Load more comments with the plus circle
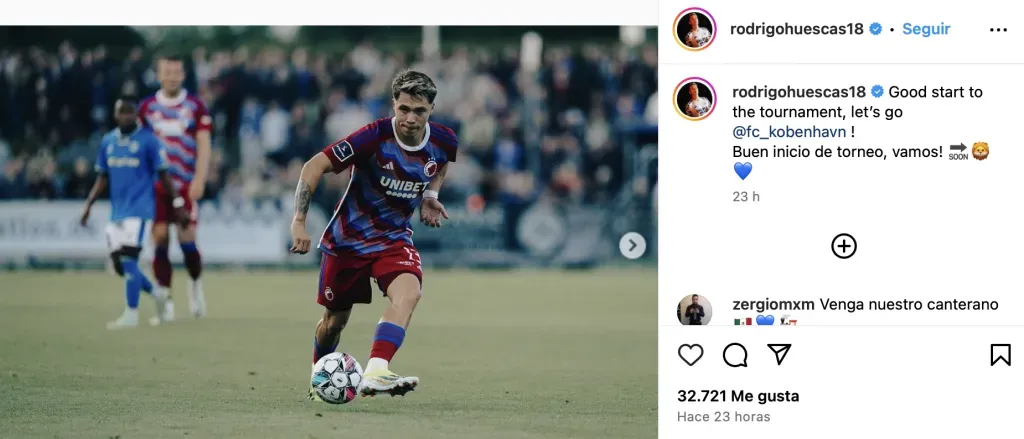 coord(844,246)
